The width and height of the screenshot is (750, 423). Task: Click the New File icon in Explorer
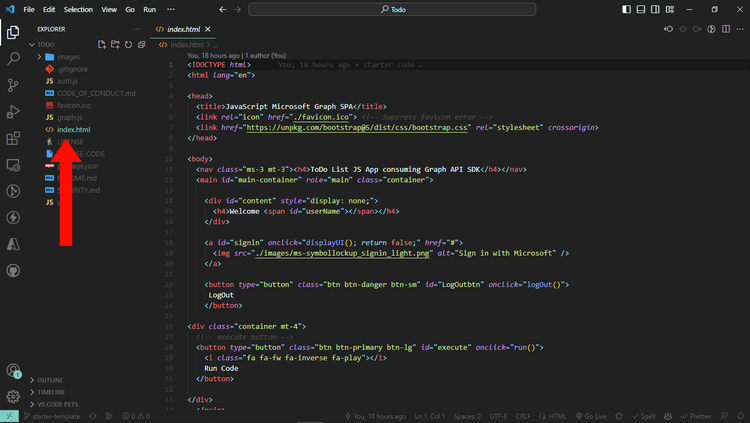[x=102, y=44]
